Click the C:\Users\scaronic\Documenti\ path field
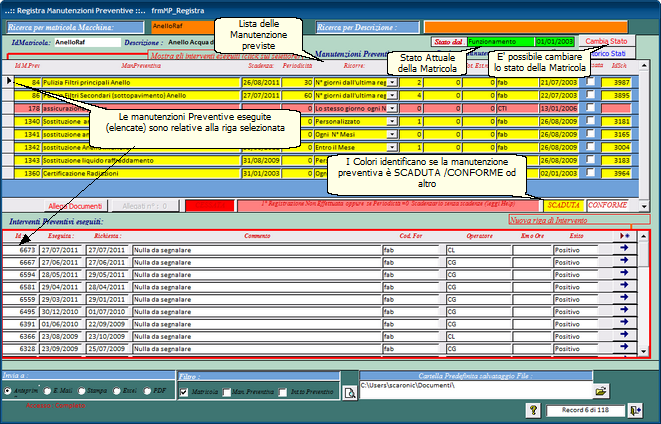Screen dimensions: 661x424 coord(476,390)
